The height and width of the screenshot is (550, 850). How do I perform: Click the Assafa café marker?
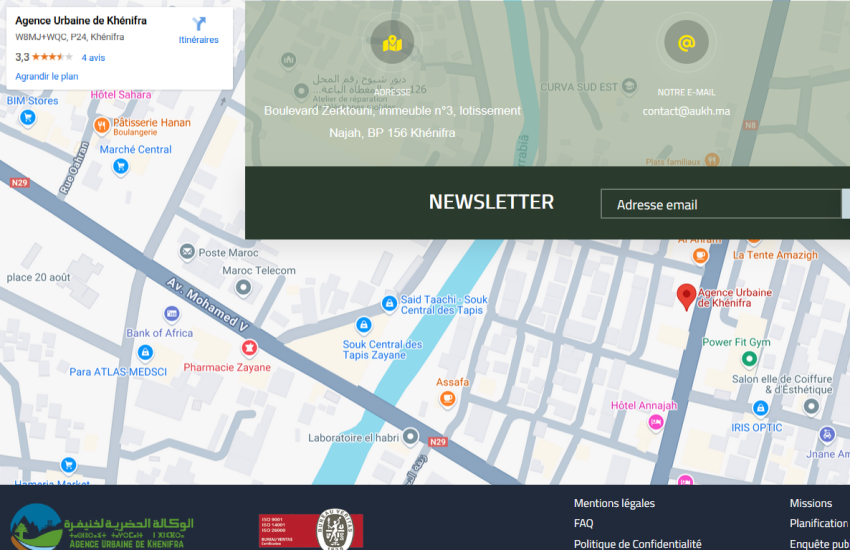pyautogui.click(x=448, y=399)
